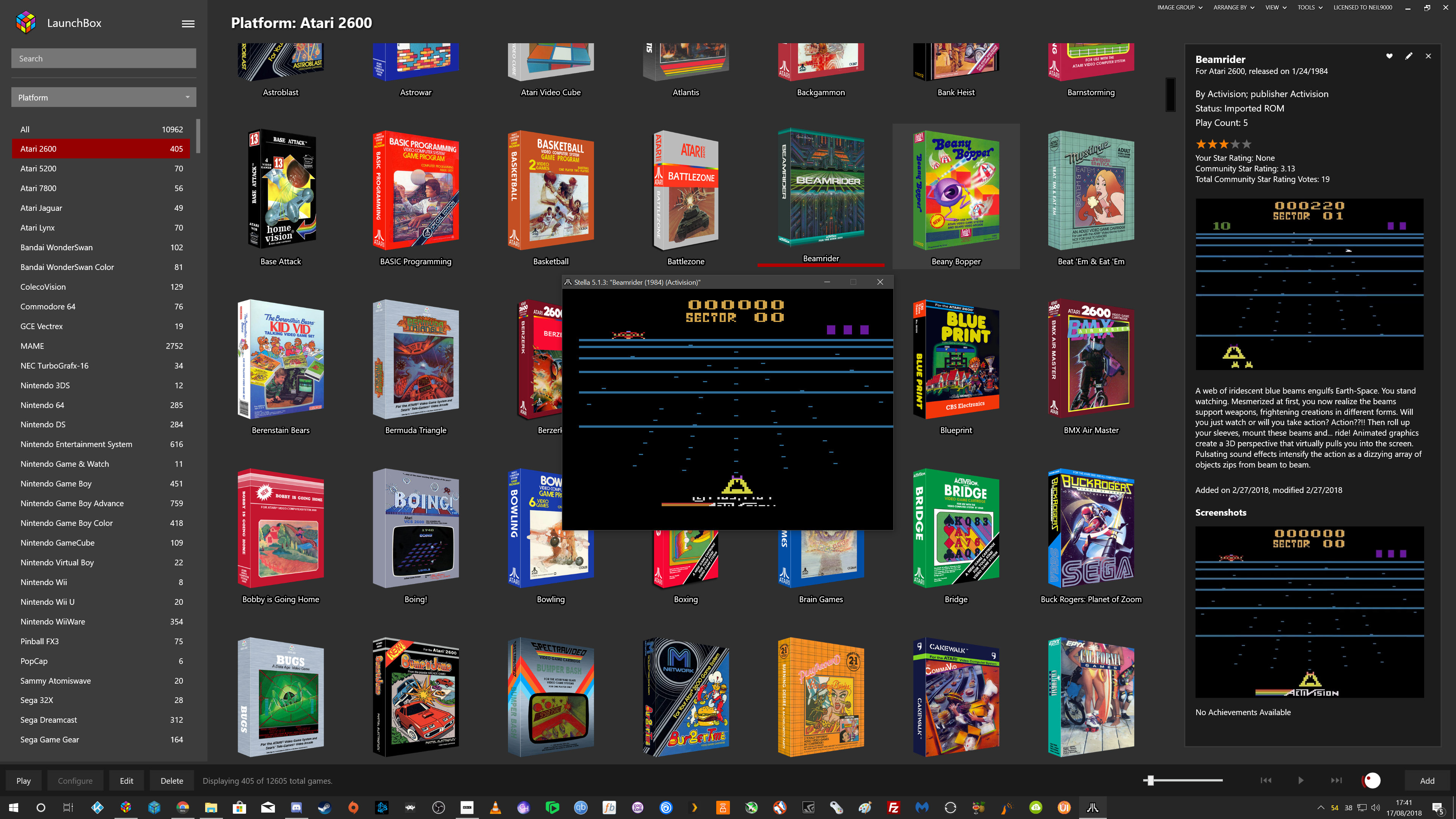Select Nintendo Game Boy Advance platform
This screenshot has width=1456, height=819.
click(x=101, y=503)
